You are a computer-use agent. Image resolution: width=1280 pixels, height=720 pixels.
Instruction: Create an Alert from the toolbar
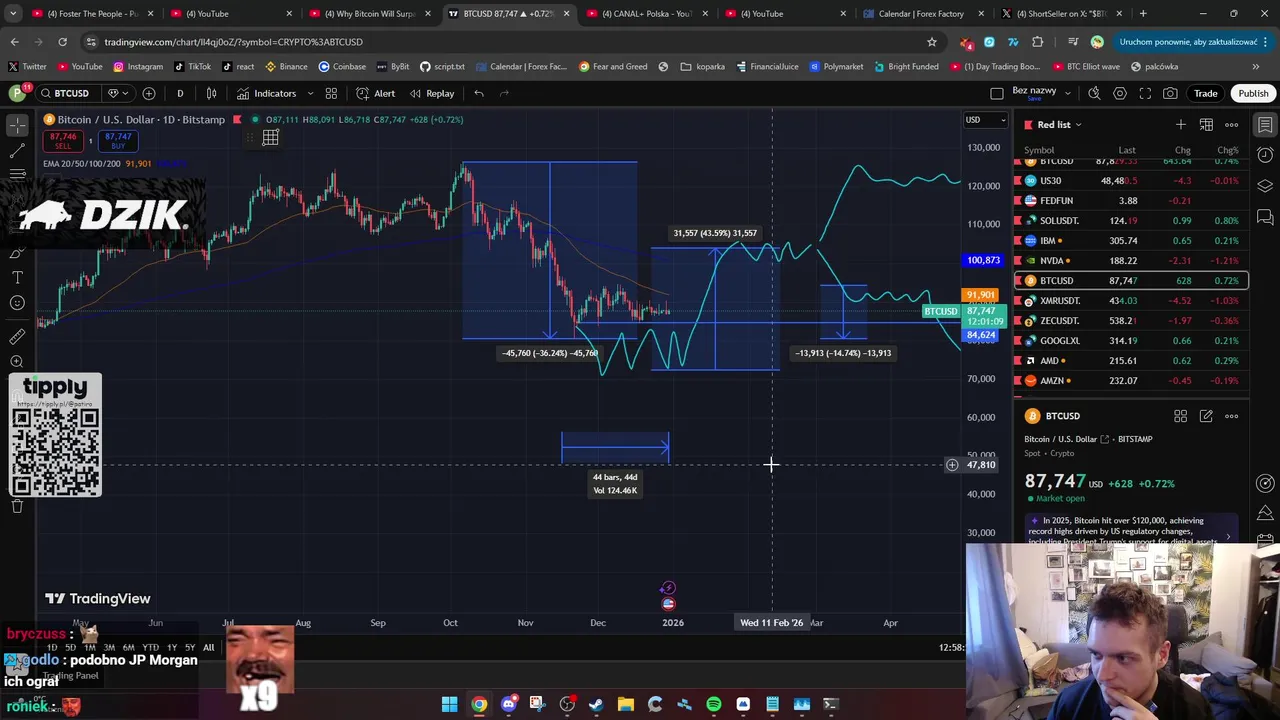[x=375, y=93]
